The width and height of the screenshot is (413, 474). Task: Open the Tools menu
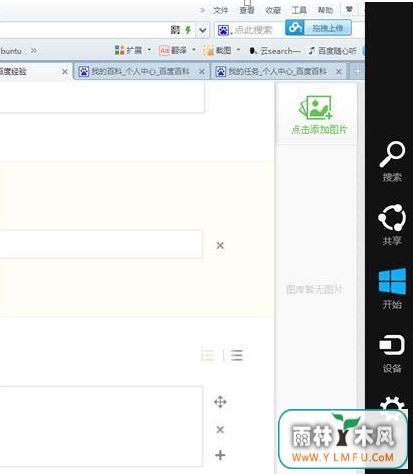299,10
